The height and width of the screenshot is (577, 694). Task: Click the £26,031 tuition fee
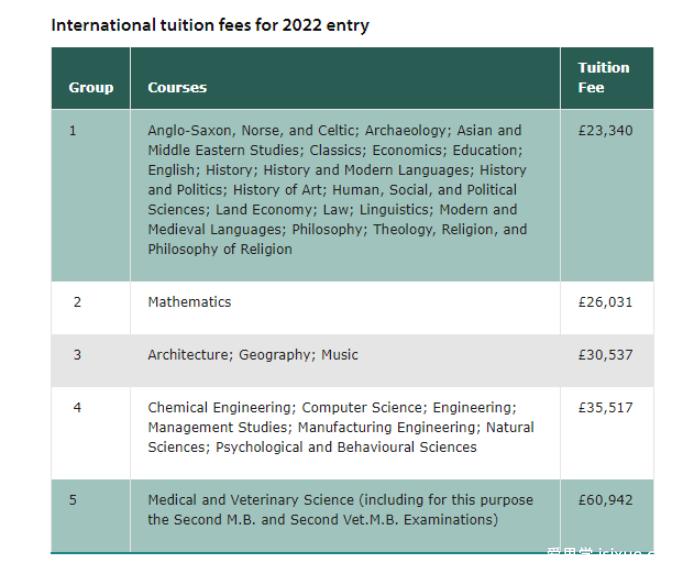pyautogui.click(x=605, y=302)
